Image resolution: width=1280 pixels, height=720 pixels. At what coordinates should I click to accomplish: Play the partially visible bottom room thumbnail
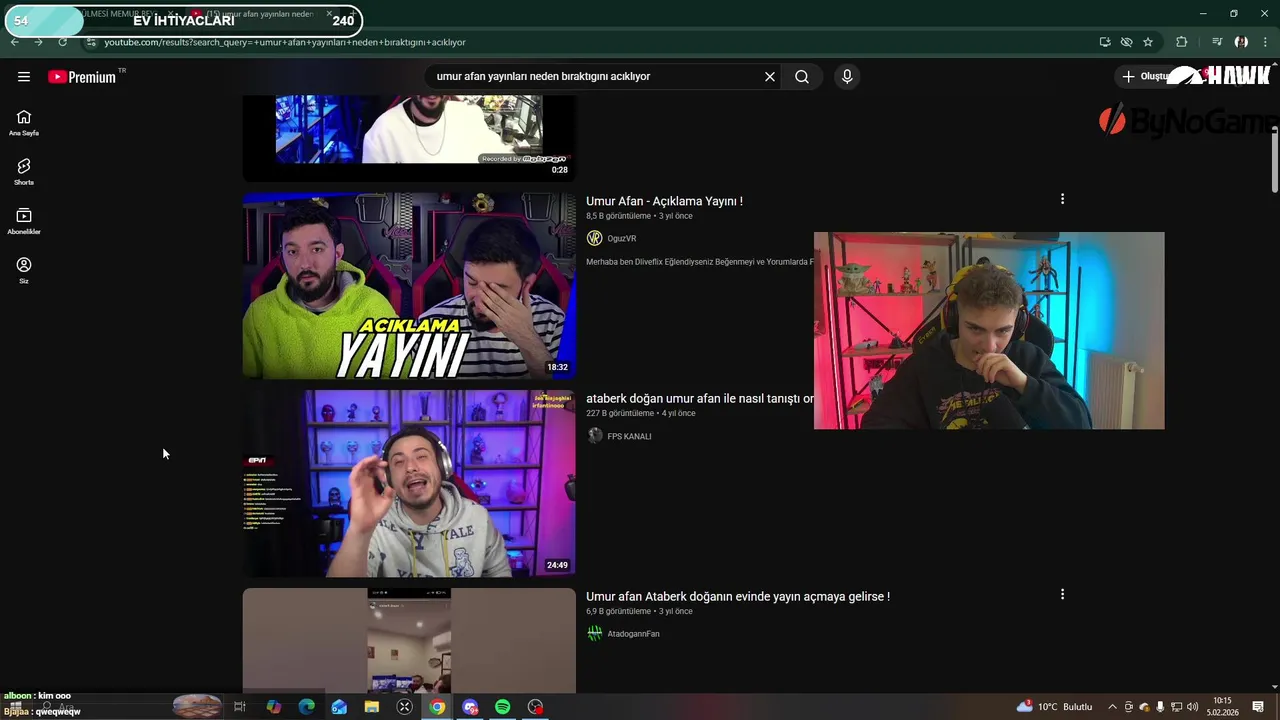point(409,641)
